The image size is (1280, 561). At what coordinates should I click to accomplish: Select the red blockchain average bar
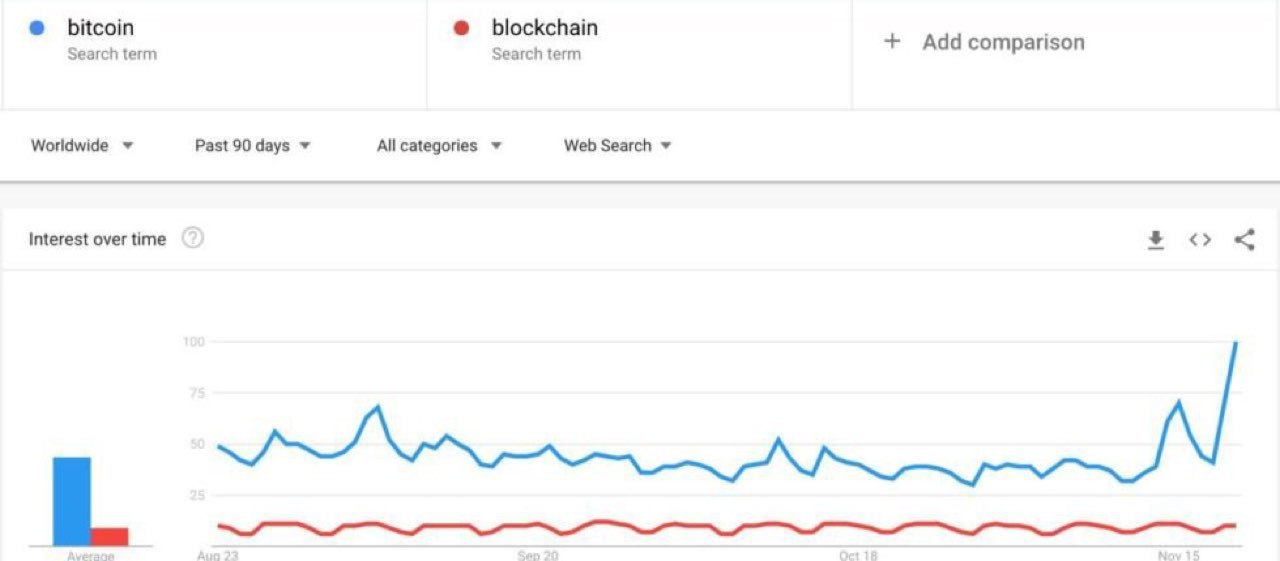110,537
